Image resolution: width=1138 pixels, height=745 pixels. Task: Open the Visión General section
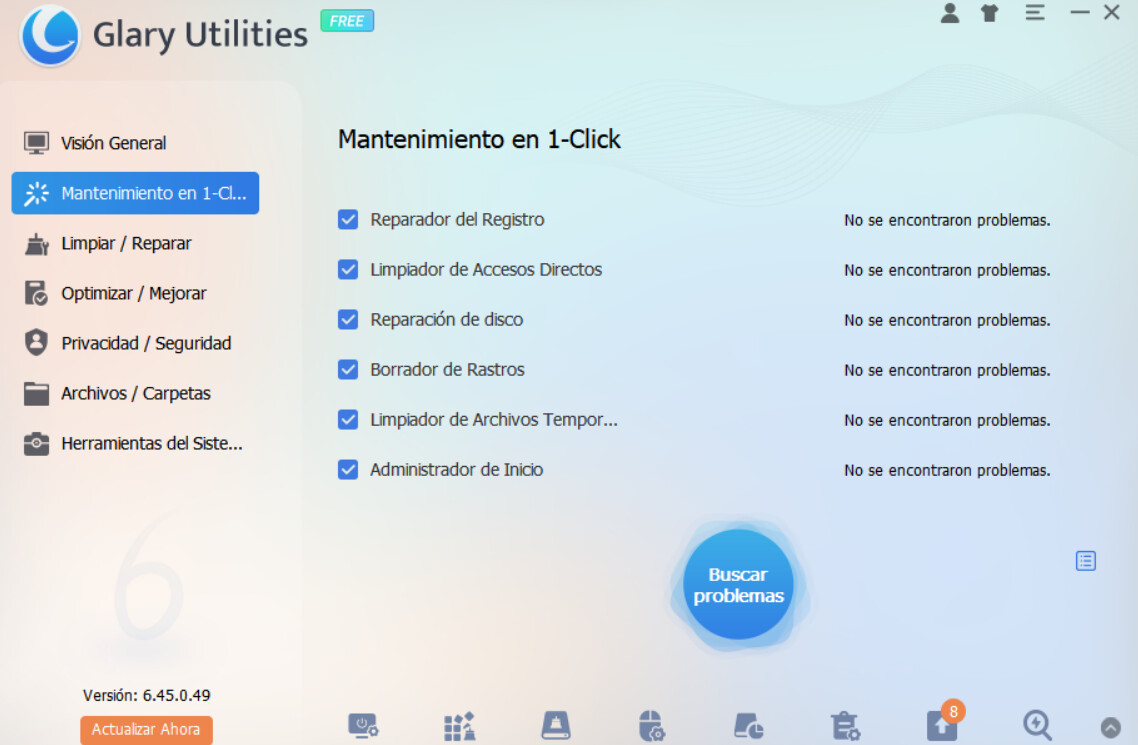click(x=135, y=143)
